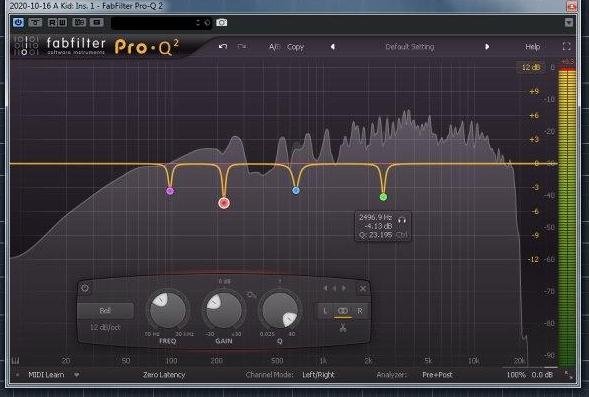Click the FREQ label under the knob
Screen dimensions: 589x397
pyautogui.click(x=168, y=341)
